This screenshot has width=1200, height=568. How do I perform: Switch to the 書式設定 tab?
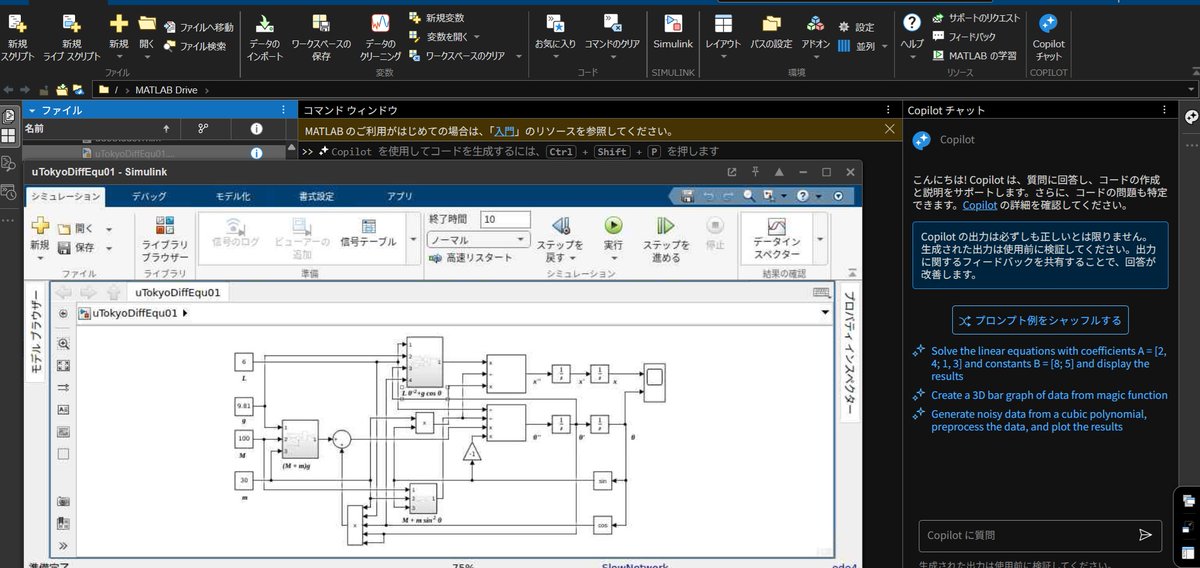click(316, 196)
